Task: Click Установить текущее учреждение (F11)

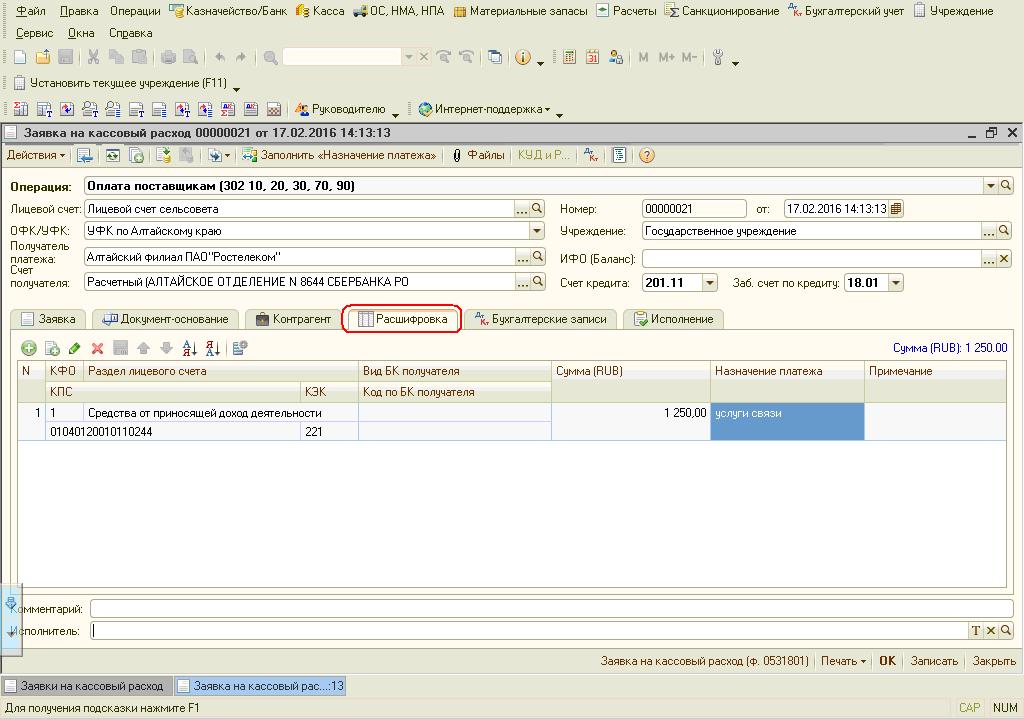Action: (x=121, y=83)
